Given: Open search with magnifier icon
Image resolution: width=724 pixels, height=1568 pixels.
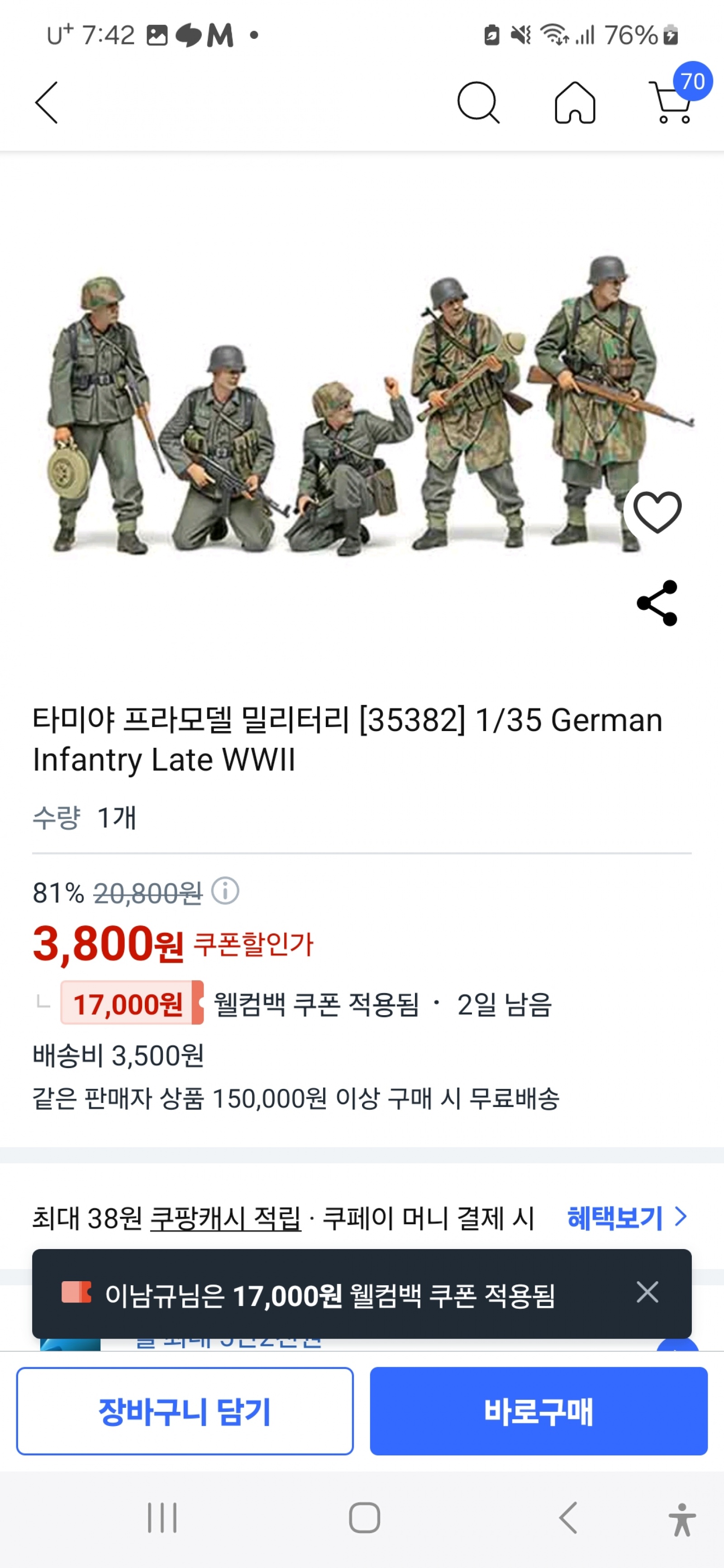Looking at the screenshot, I should pyautogui.click(x=478, y=103).
